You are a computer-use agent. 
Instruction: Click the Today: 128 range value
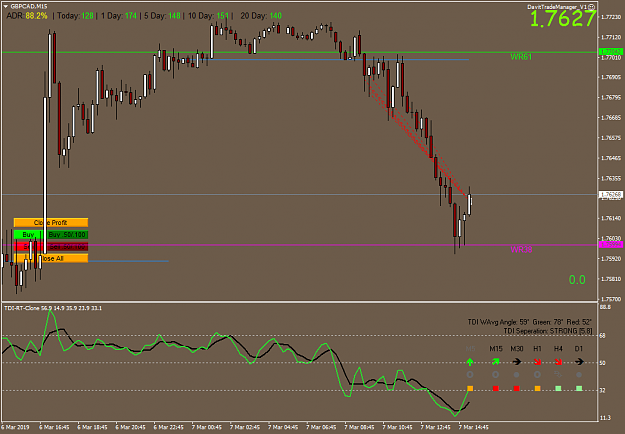(x=75, y=16)
